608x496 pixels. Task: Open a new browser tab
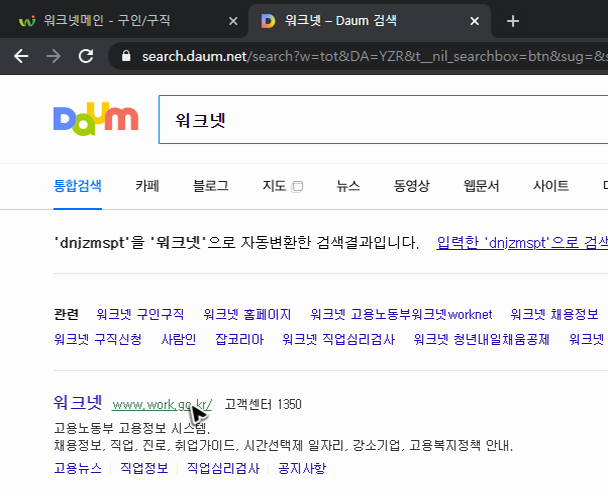[x=513, y=21]
